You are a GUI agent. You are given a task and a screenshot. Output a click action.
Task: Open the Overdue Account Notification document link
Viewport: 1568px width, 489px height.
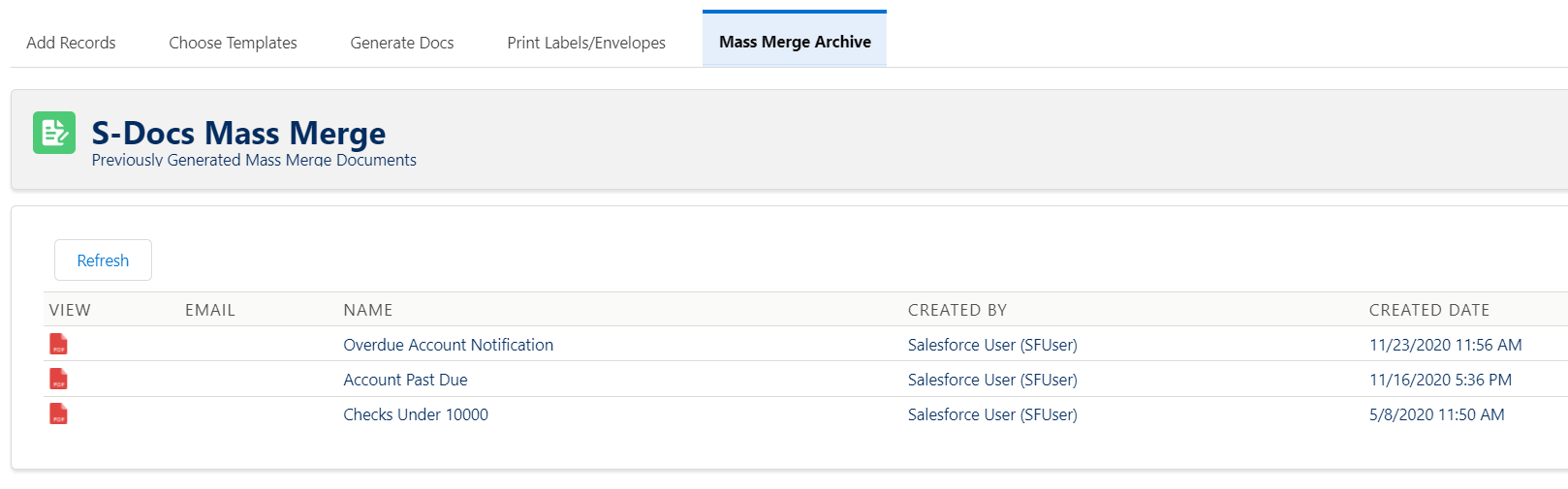(448, 345)
